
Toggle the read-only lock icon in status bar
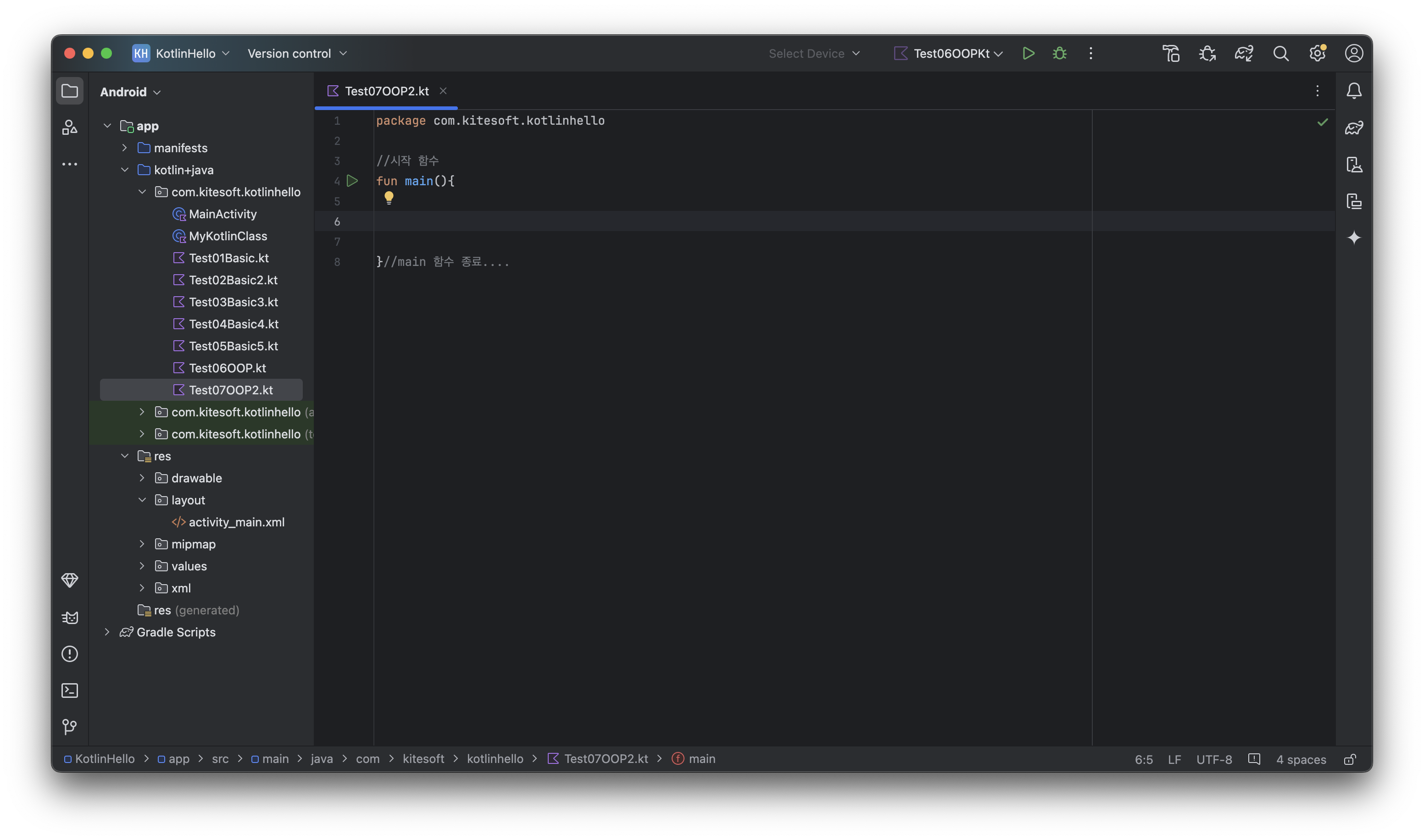point(1350,759)
